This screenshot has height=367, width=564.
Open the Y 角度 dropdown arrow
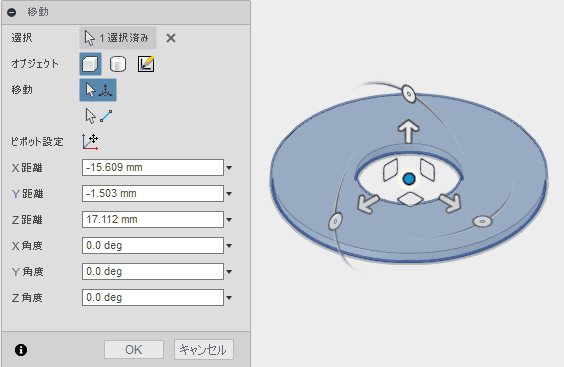click(x=229, y=272)
